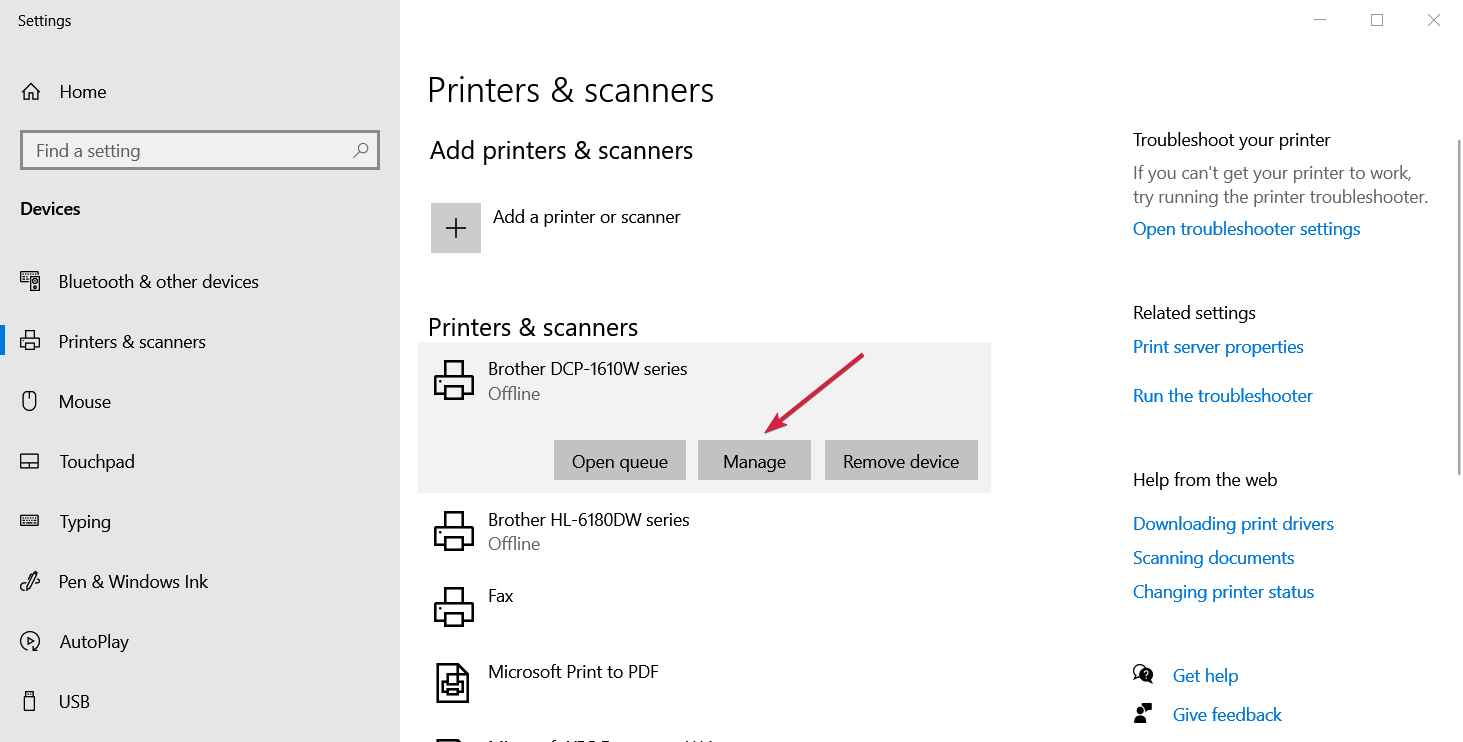Click the plus icon to add printer
This screenshot has height=742, width=1463.
coord(456,228)
